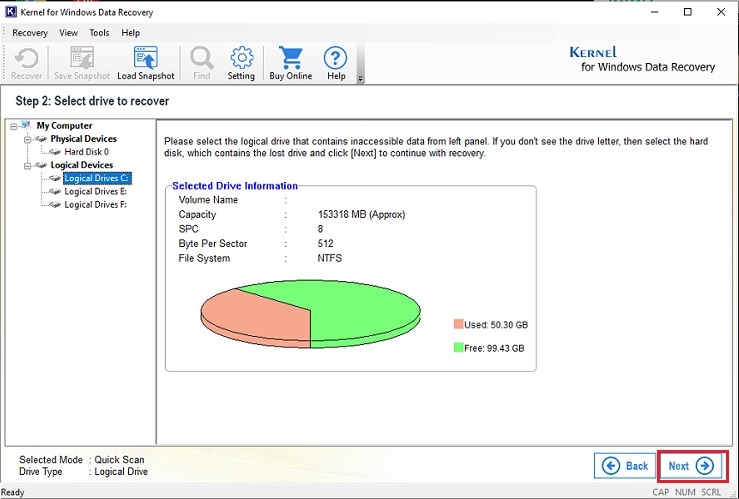This screenshot has width=739, height=499.
Task: Select the Logical Devices tree item
Action: tap(82, 165)
